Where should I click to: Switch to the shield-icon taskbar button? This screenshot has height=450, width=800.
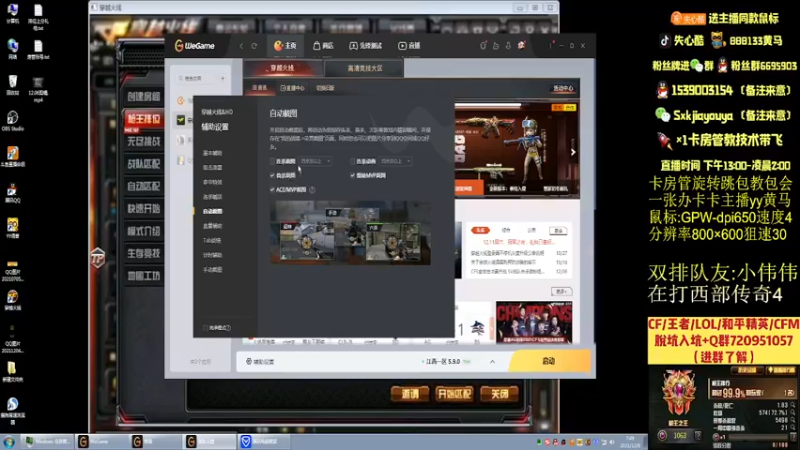click(264, 441)
